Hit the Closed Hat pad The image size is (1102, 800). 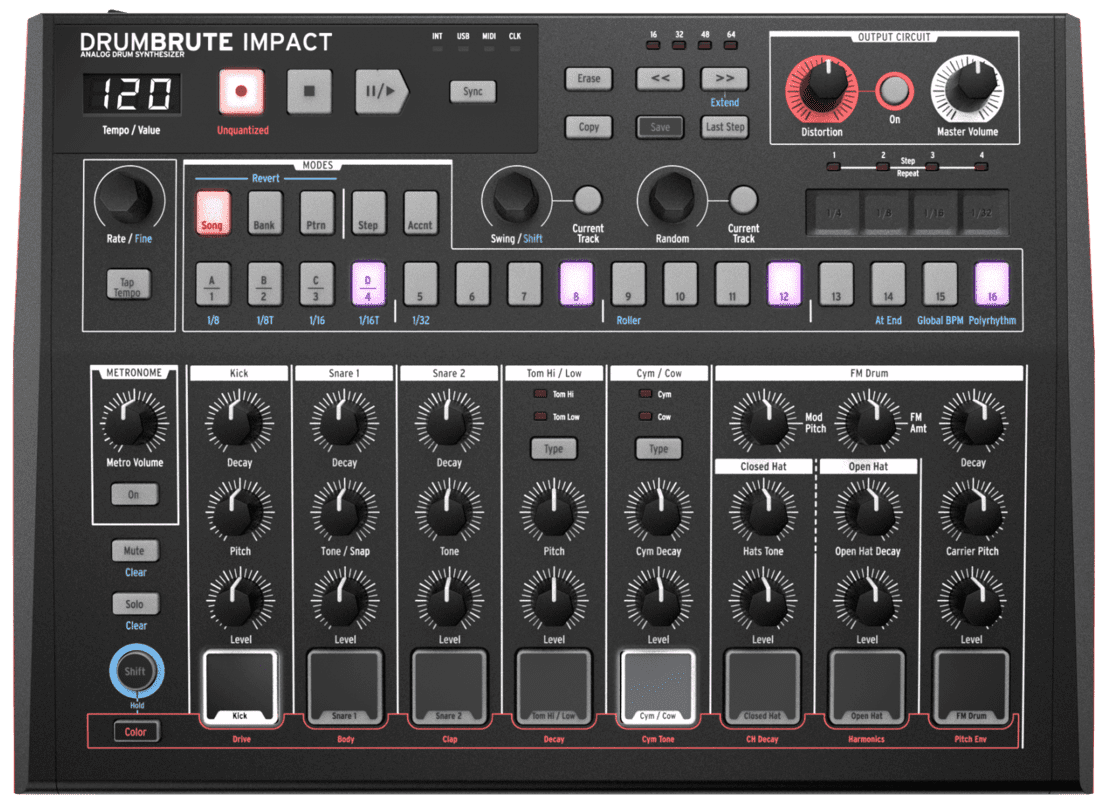762,688
